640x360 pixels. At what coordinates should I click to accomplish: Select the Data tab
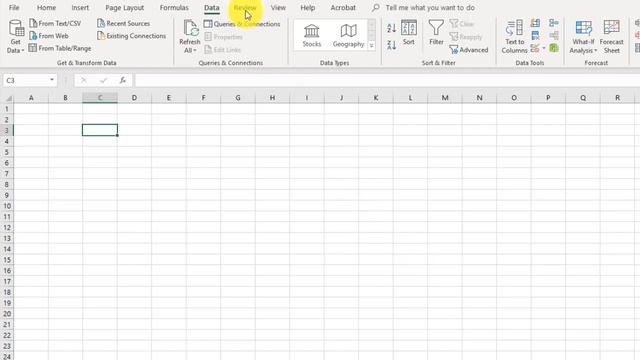point(211,7)
